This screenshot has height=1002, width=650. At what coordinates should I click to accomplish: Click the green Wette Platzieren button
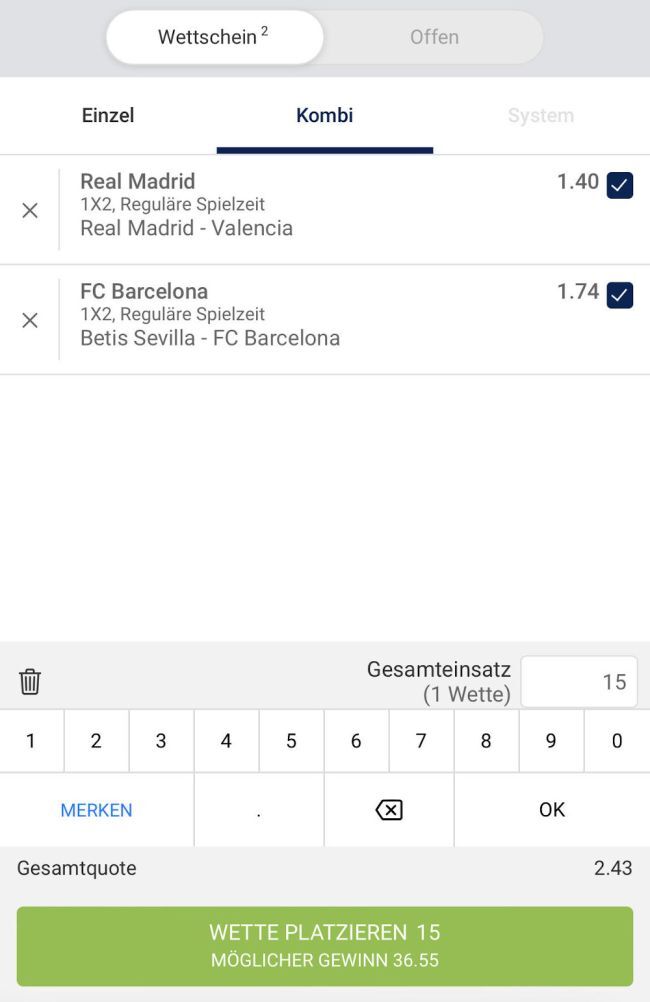point(324,946)
